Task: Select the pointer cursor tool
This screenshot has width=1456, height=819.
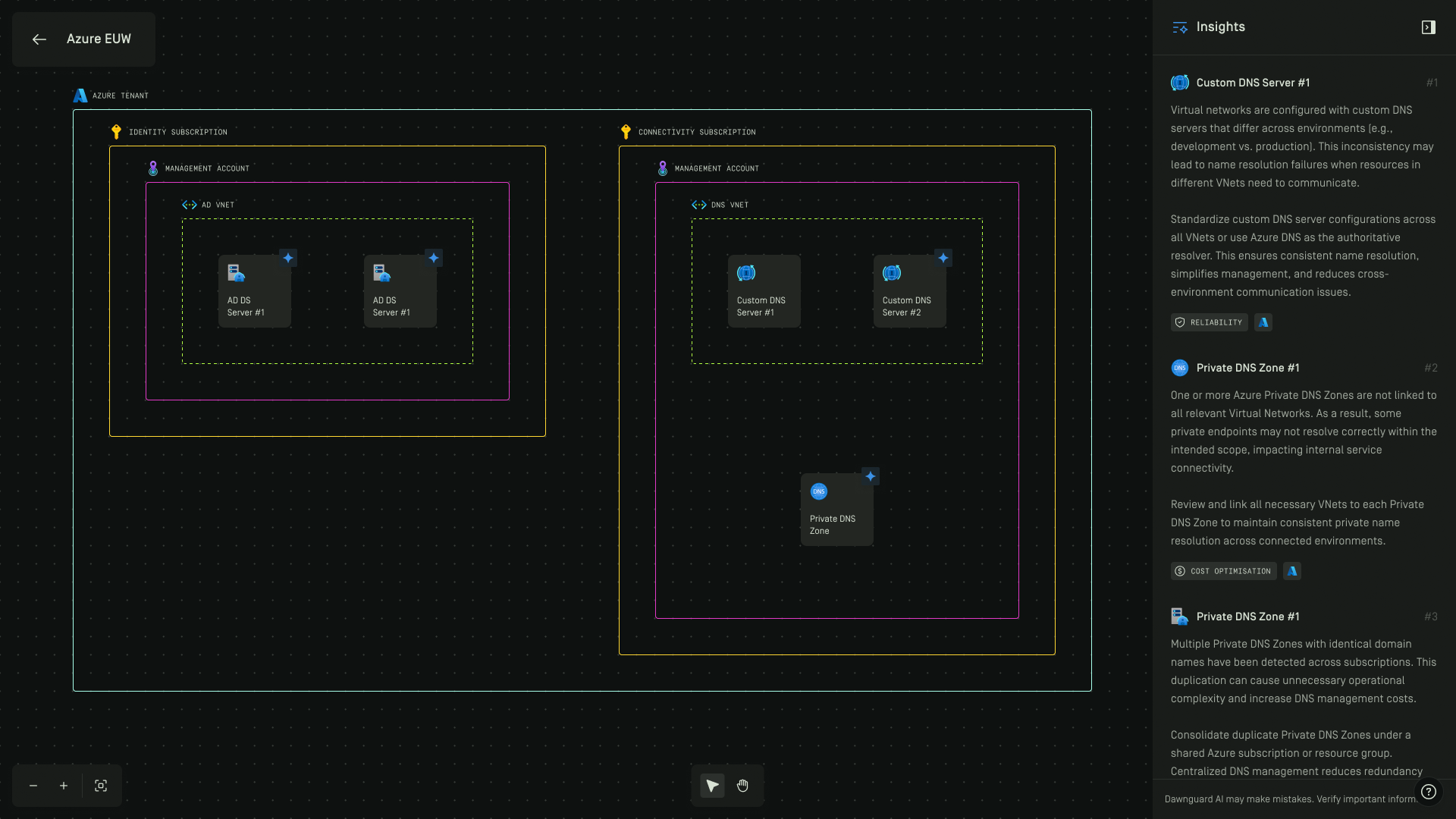Action: [712, 786]
